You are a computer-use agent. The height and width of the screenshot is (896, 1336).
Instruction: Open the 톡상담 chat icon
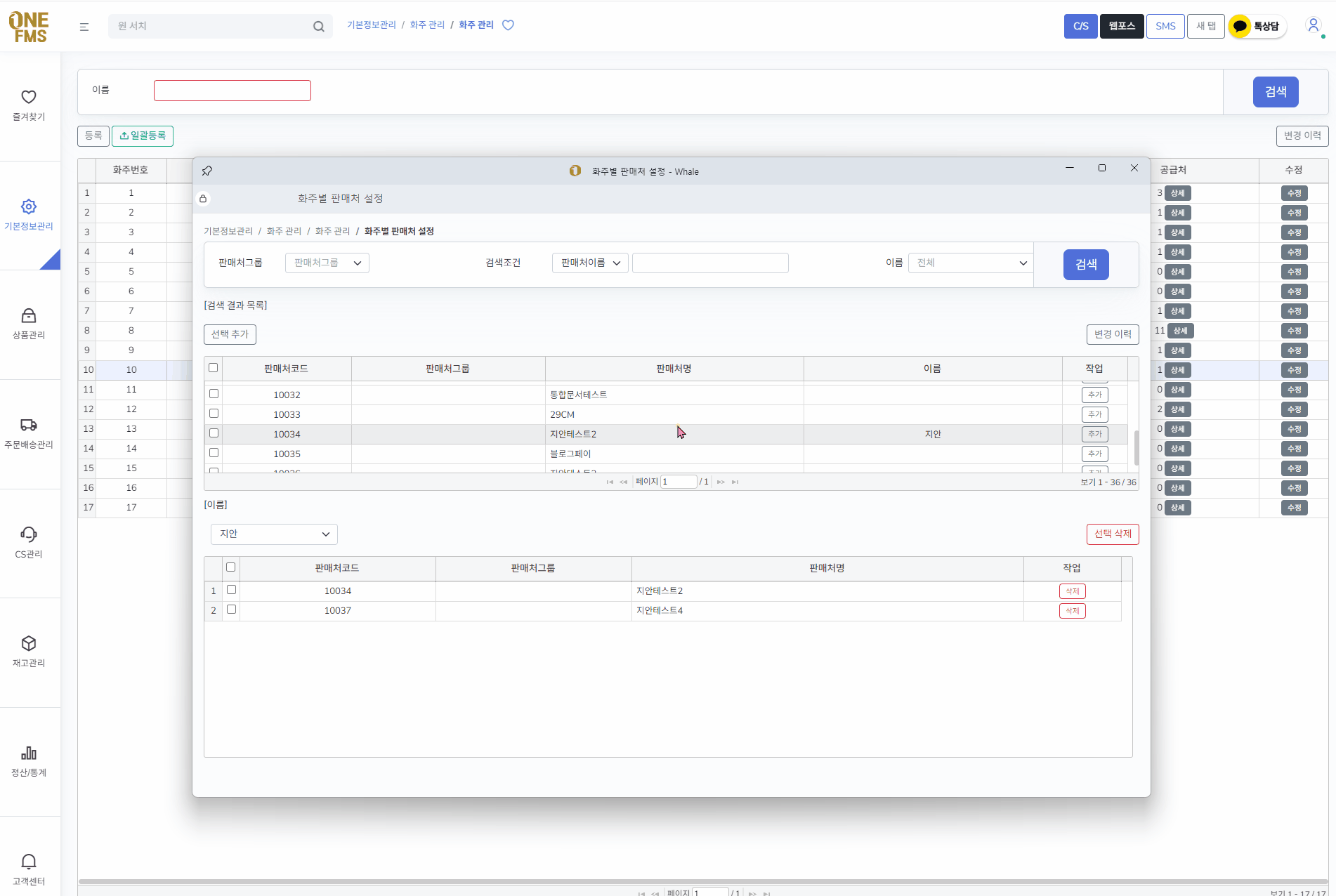pyautogui.click(x=1257, y=27)
